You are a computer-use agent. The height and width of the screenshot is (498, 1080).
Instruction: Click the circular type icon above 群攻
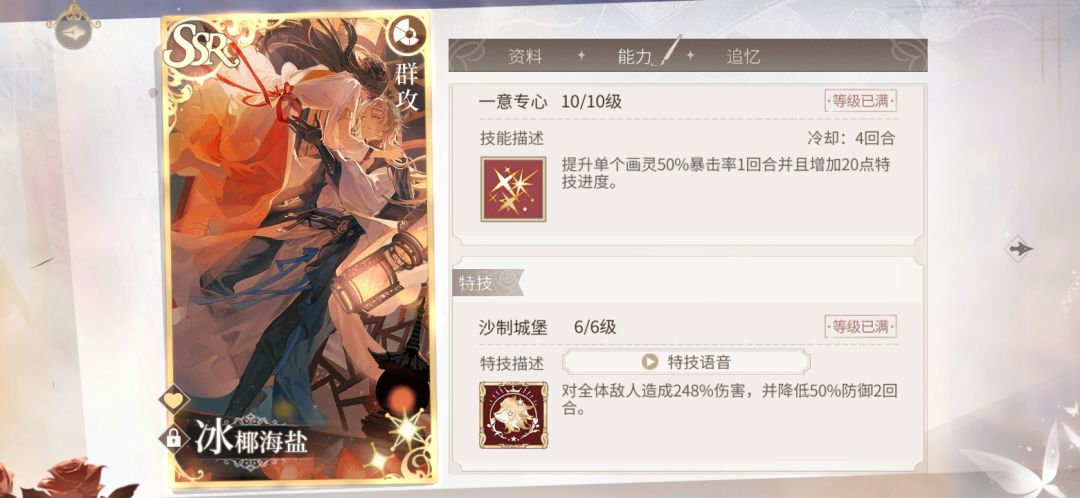406,34
